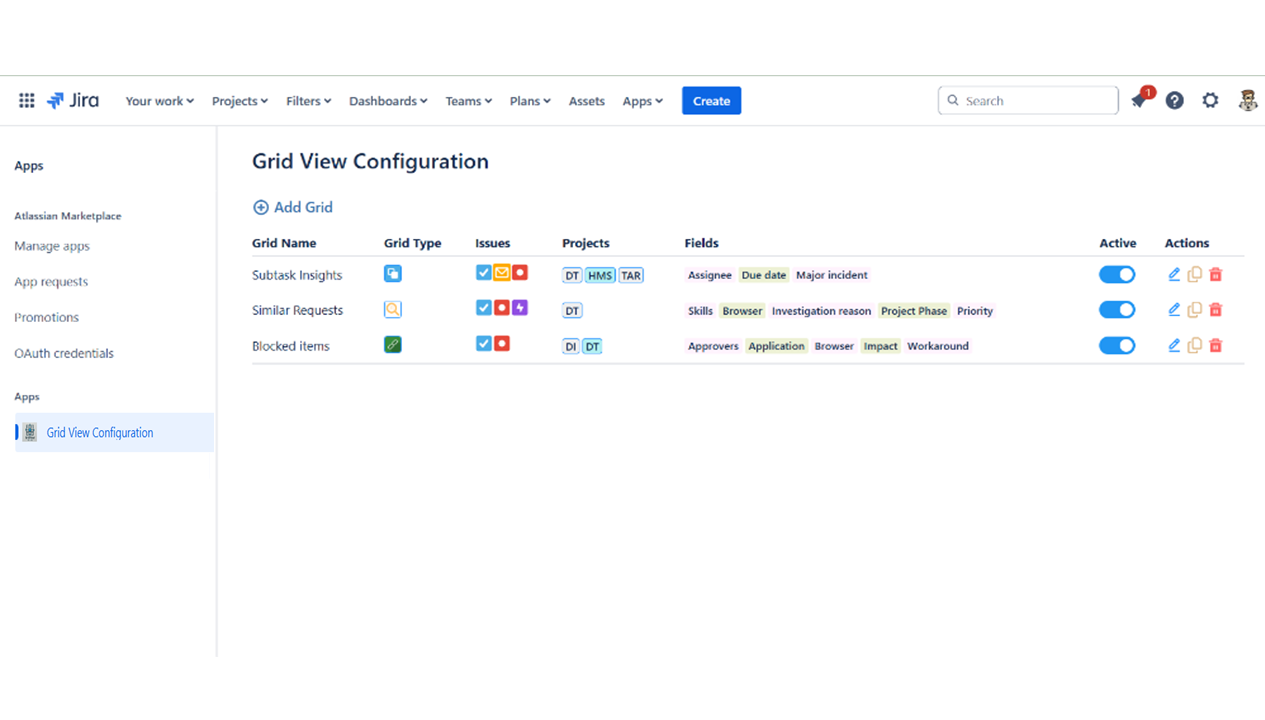Select Manage apps in the sidebar
The image size is (1265, 720).
click(x=52, y=246)
